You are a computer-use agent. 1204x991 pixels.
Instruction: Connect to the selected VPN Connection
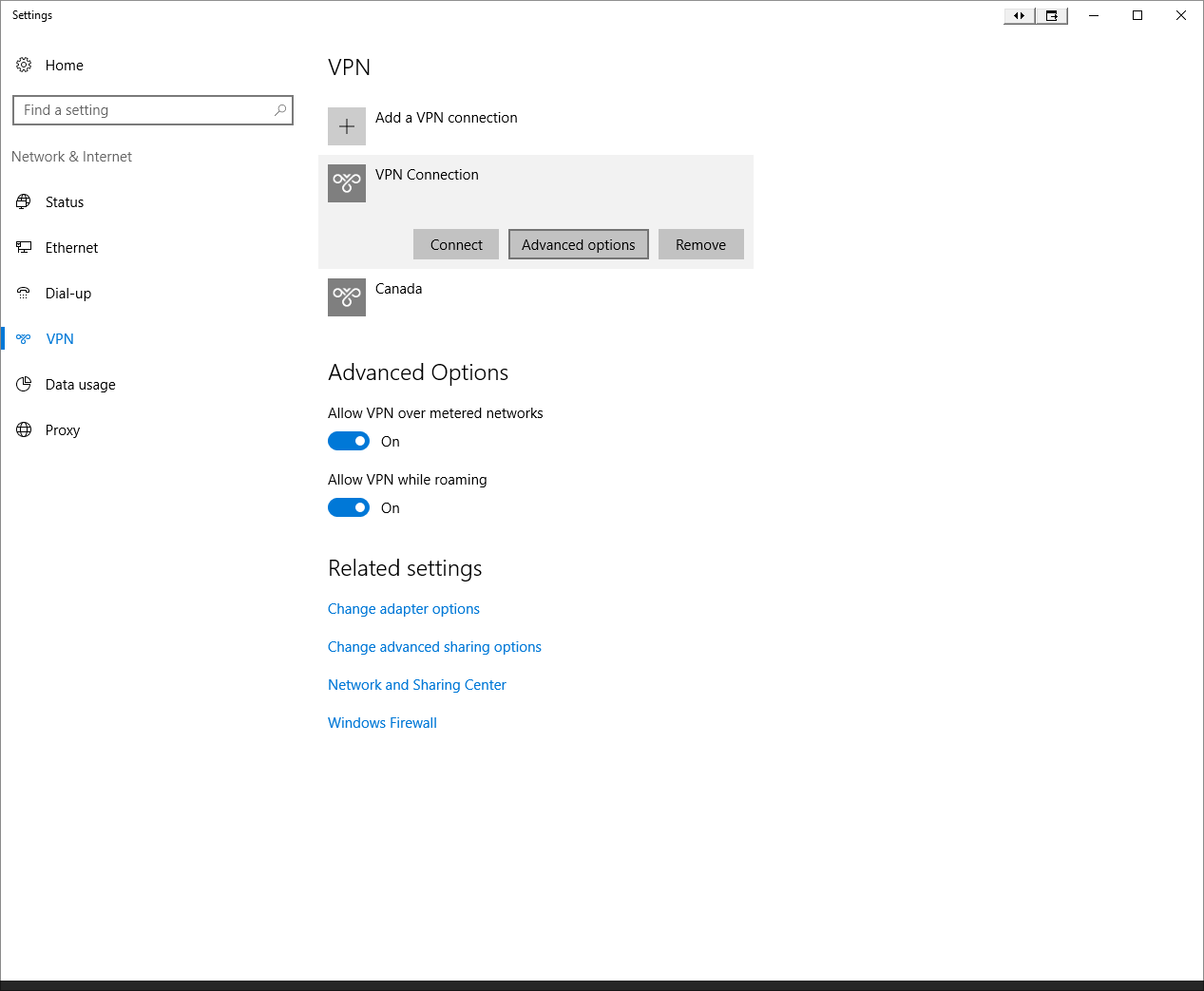(x=456, y=244)
